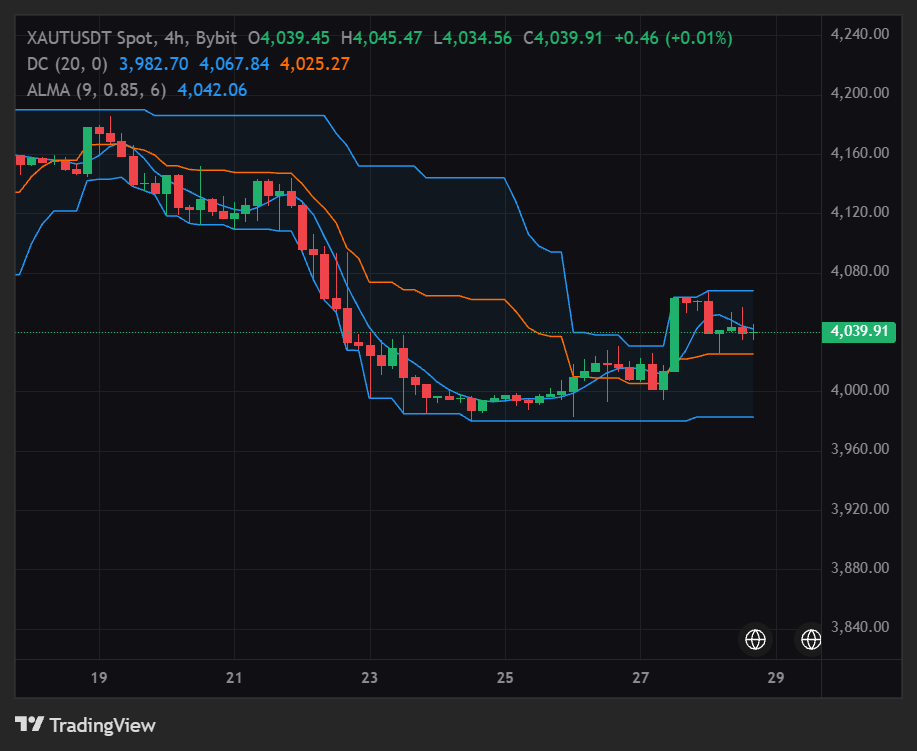Screen dimensions: 917x751
Task: Open the TradingView logo link
Action: coord(85,725)
